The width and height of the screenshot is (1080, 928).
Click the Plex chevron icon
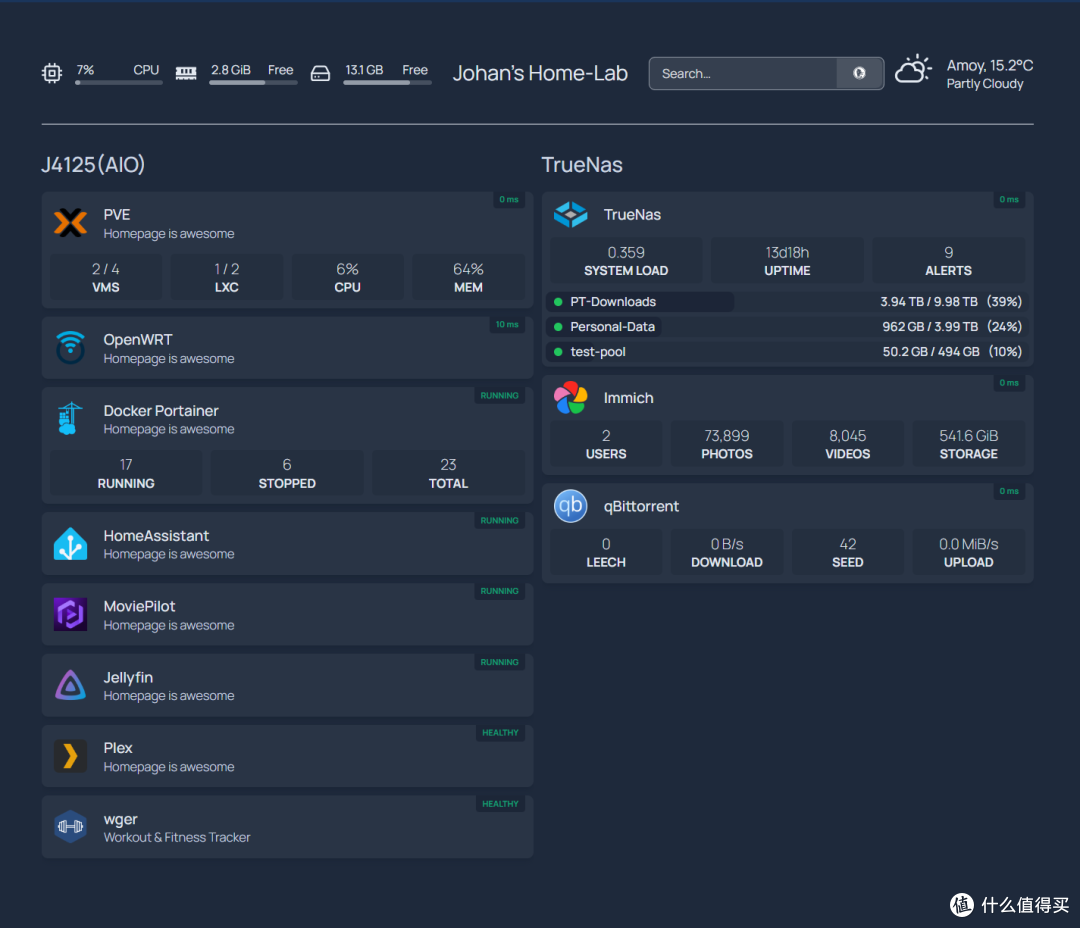70,757
